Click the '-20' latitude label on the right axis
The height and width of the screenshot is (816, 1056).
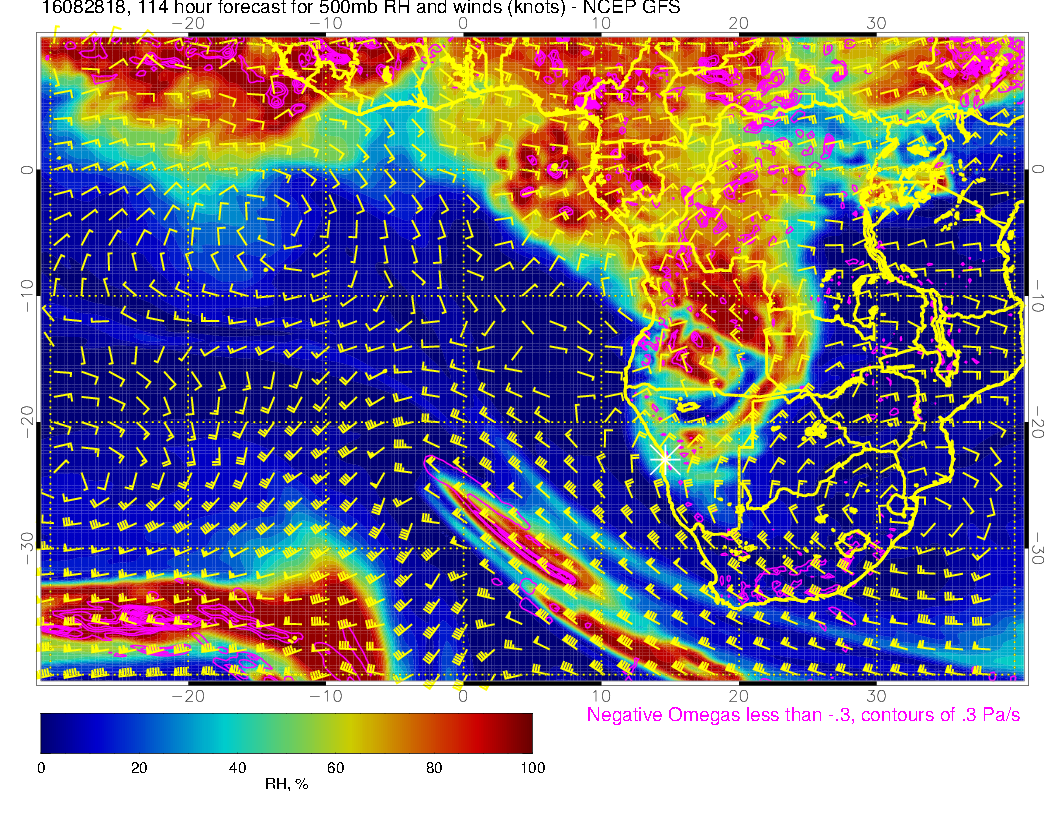[1040, 422]
